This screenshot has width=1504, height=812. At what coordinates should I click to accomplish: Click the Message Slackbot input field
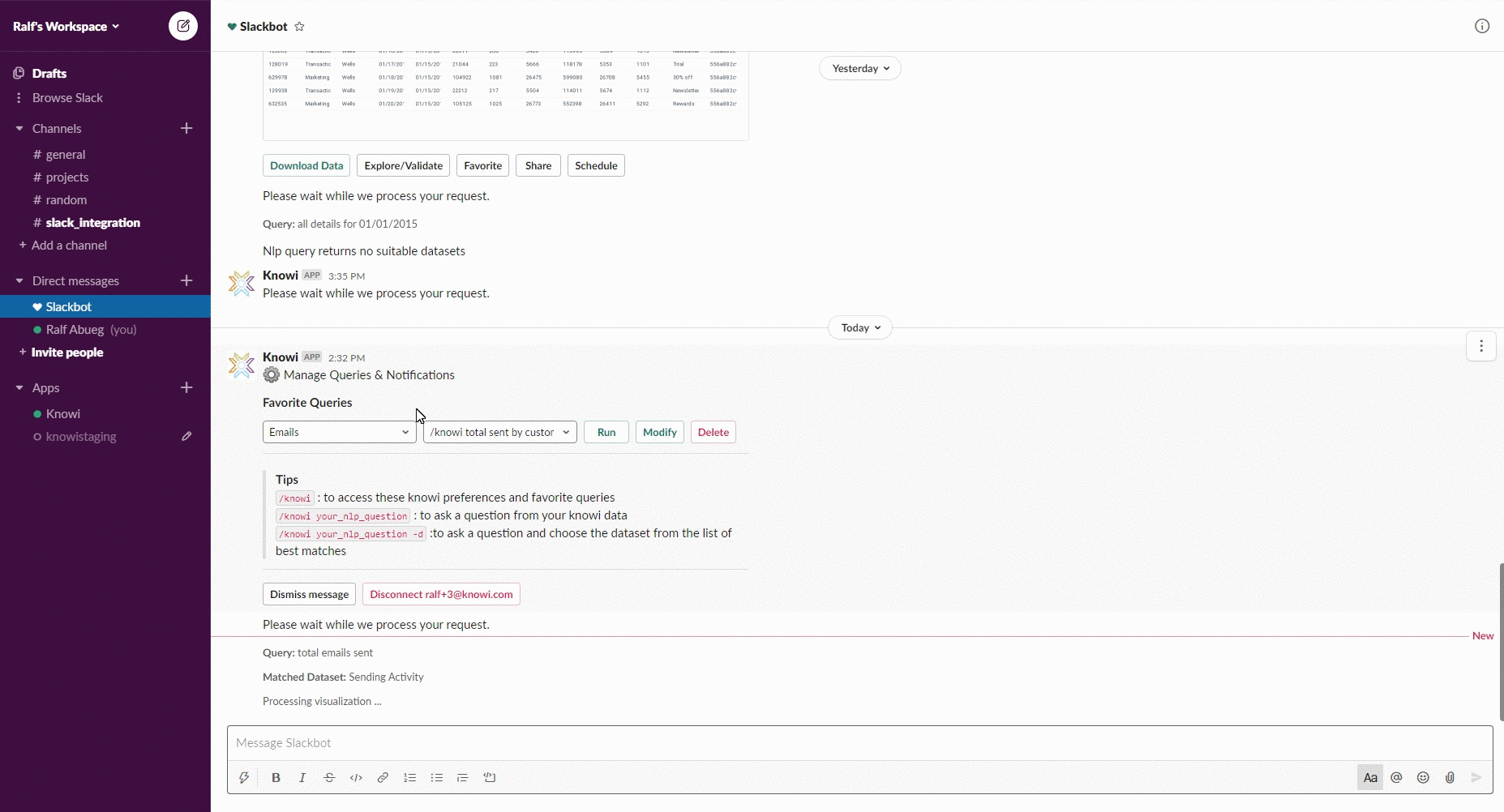(x=859, y=742)
